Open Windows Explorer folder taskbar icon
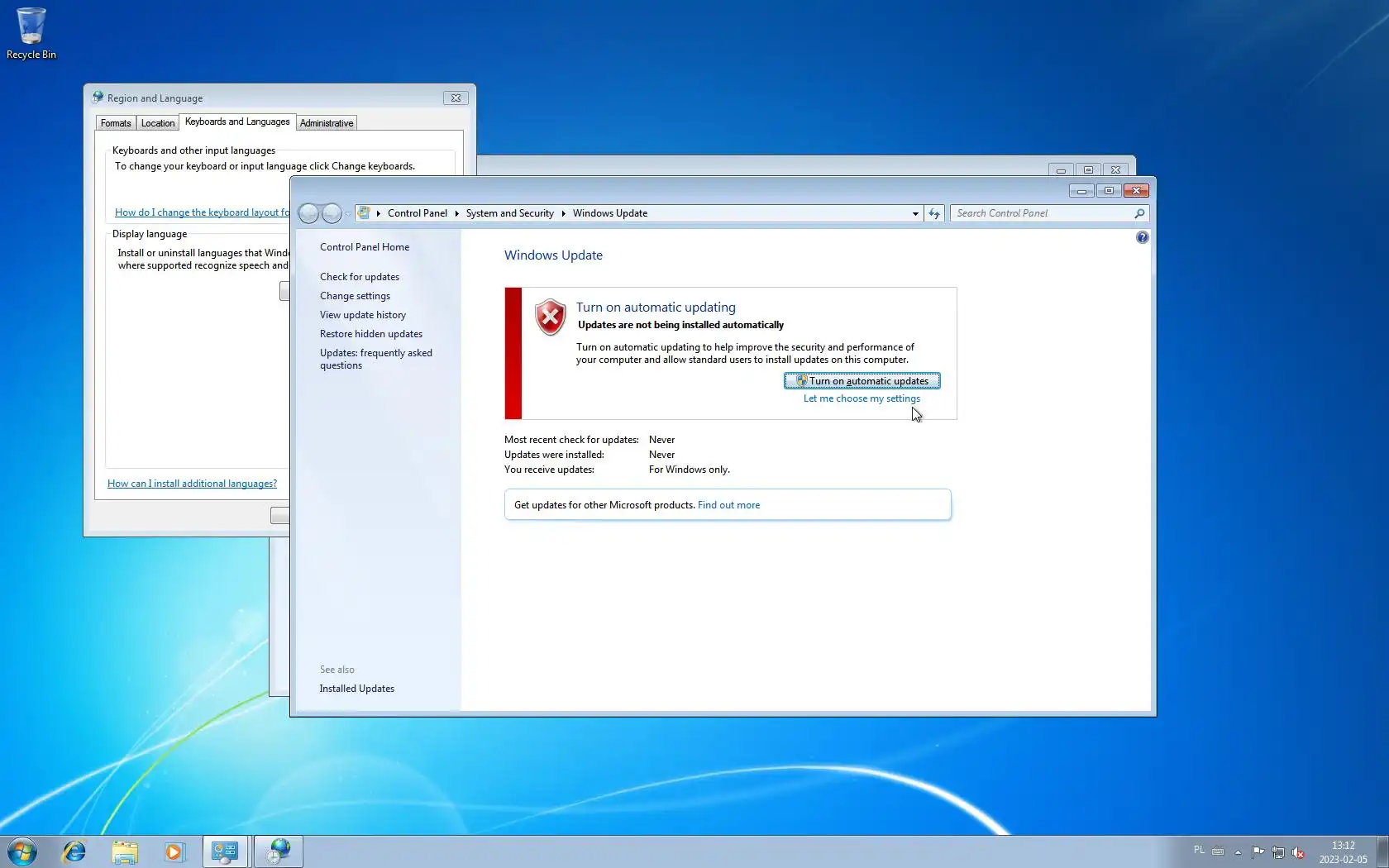 click(x=125, y=851)
